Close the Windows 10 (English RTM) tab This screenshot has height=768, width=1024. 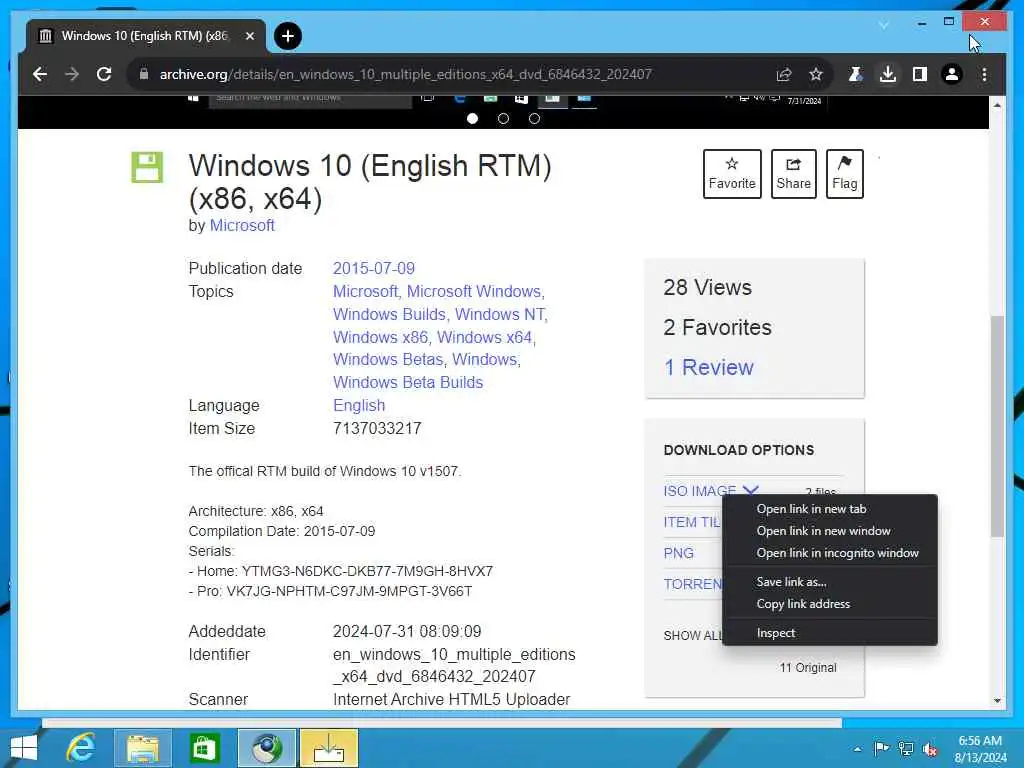pos(249,36)
